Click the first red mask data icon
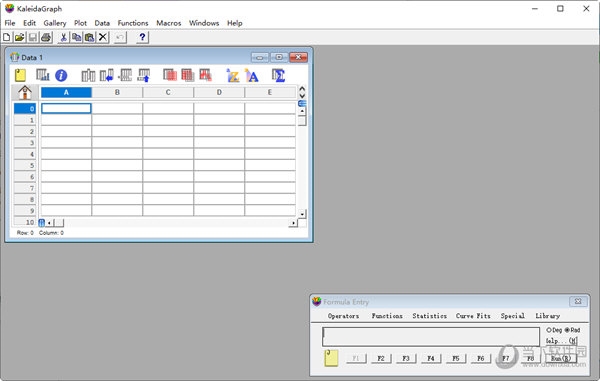Image resolution: width=600 pixels, height=381 pixels. pyautogui.click(x=170, y=75)
